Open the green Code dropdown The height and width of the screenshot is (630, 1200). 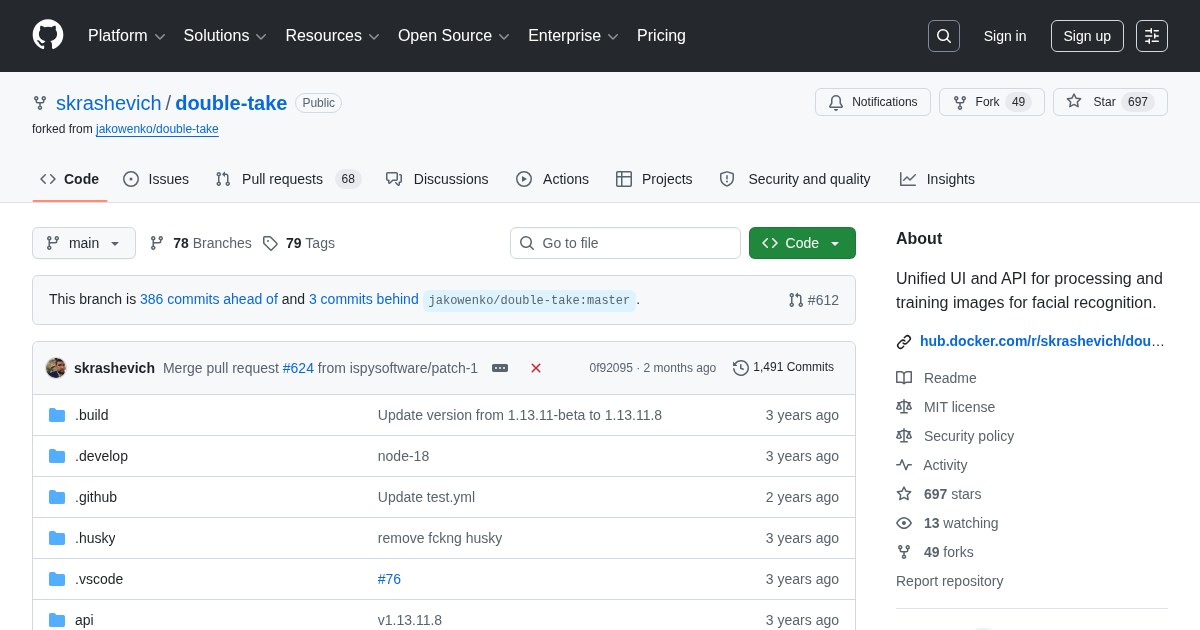tap(802, 243)
